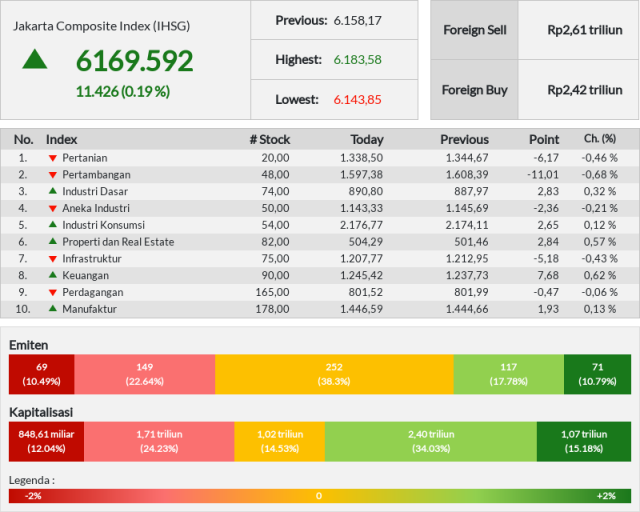Click the red down arrow beside Aneka Industri

[x=53, y=208]
